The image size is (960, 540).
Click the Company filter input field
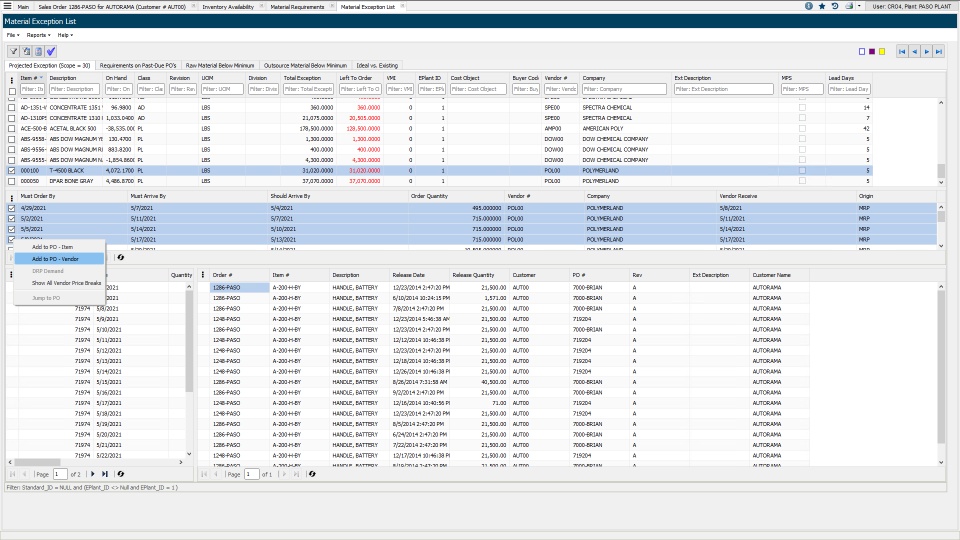point(624,89)
